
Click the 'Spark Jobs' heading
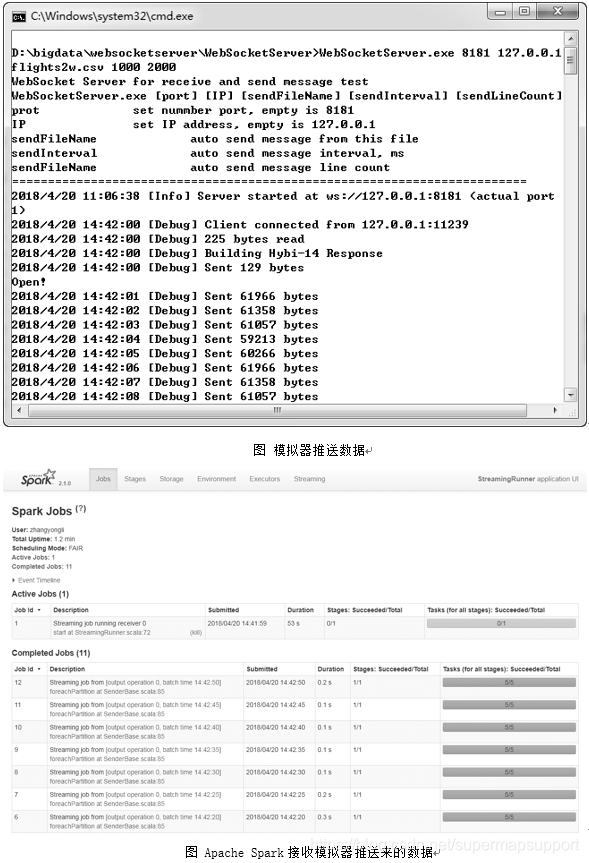(42, 511)
